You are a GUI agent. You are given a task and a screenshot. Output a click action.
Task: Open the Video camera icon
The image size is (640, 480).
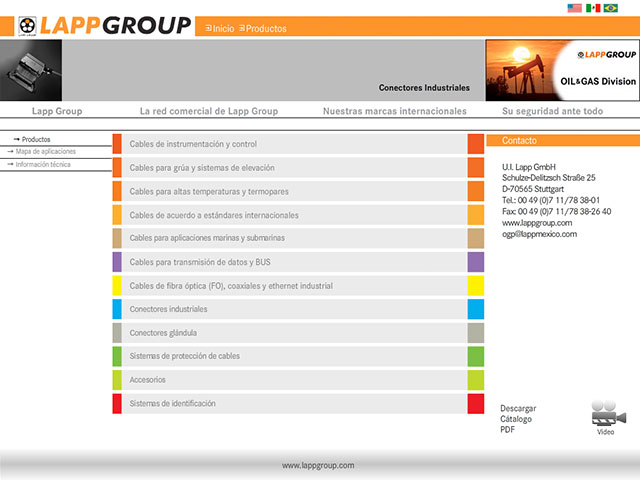click(x=609, y=414)
